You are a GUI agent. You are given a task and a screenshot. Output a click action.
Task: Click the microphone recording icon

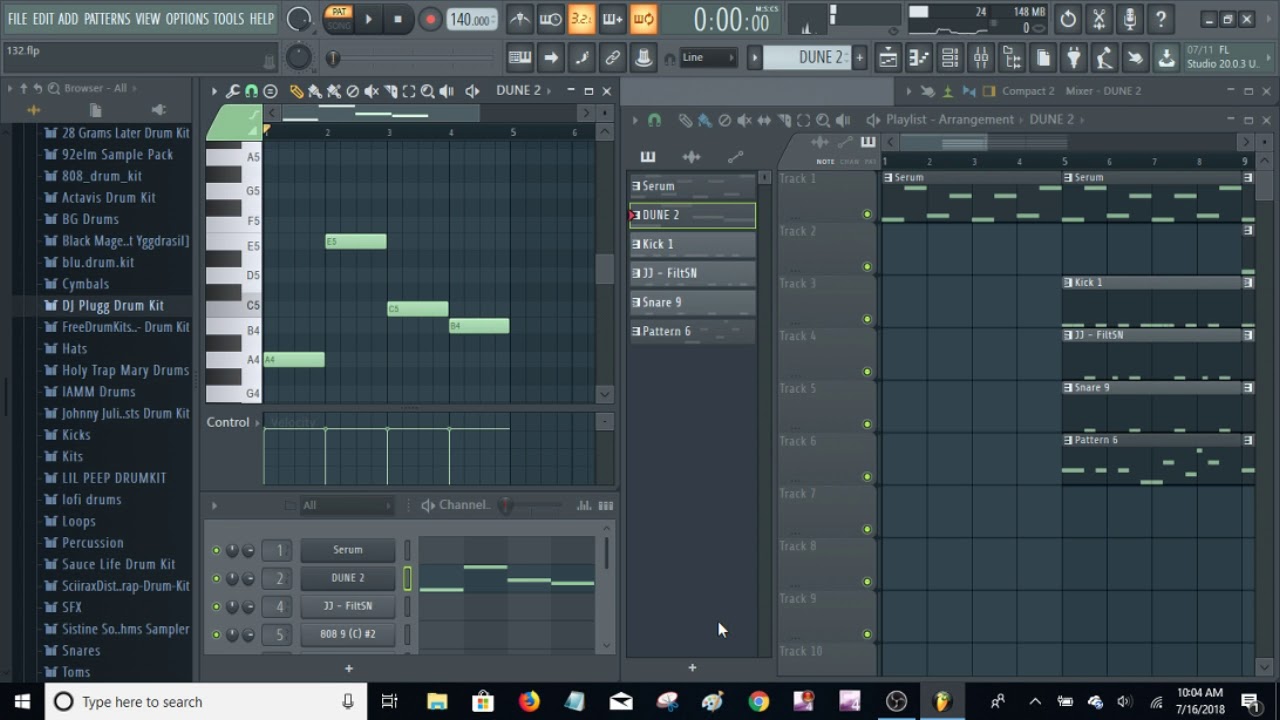tap(1129, 19)
